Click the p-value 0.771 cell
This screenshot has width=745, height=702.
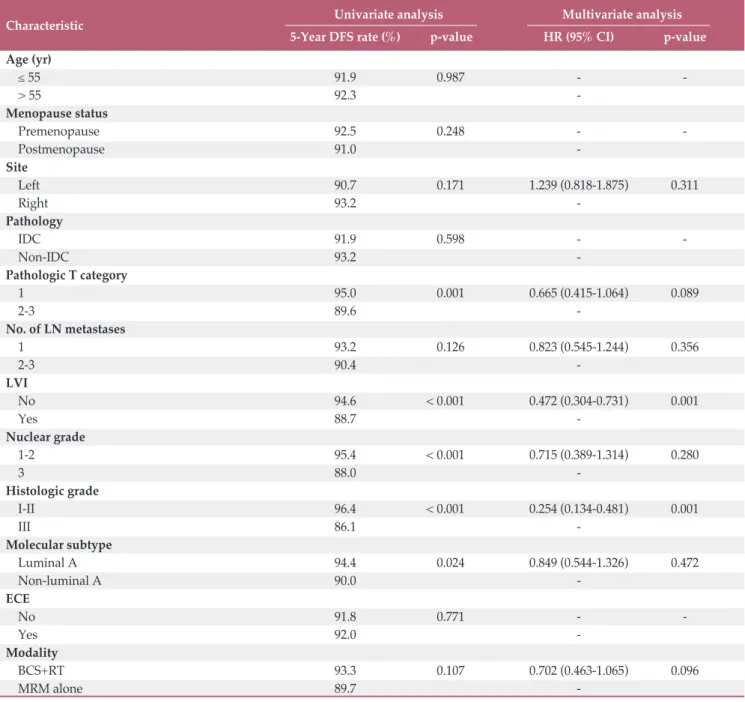point(450,617)
